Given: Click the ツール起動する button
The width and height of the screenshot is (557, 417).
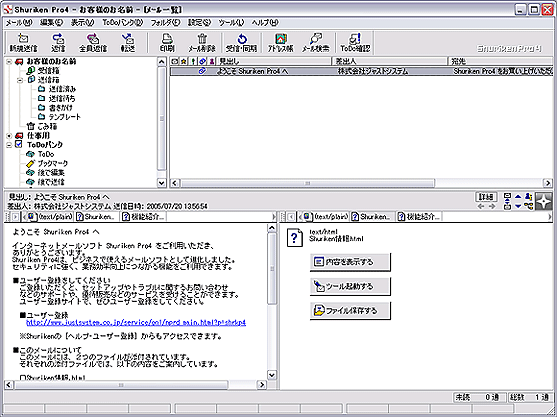Looking at the screenshot, I should point(350,286).
